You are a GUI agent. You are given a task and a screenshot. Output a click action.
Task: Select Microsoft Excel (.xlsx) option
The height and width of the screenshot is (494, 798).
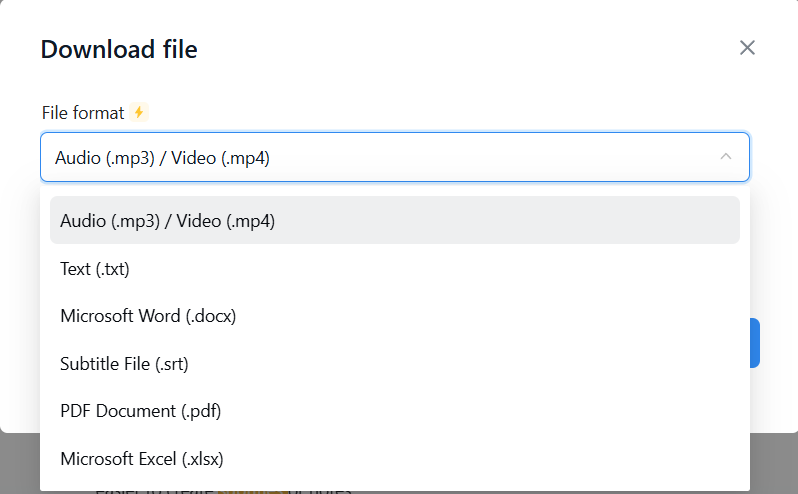coord(142,459)
